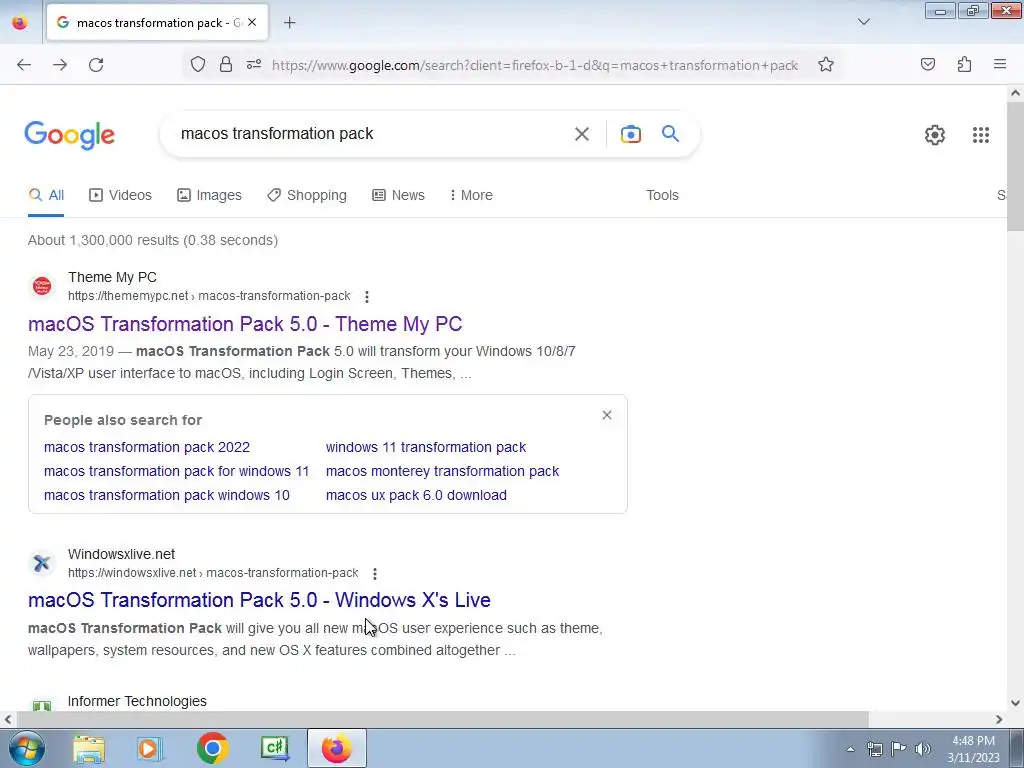1024x768 pixels.
Task: Search for windows 11 transformation pack
Action: (x=426, y=447)
